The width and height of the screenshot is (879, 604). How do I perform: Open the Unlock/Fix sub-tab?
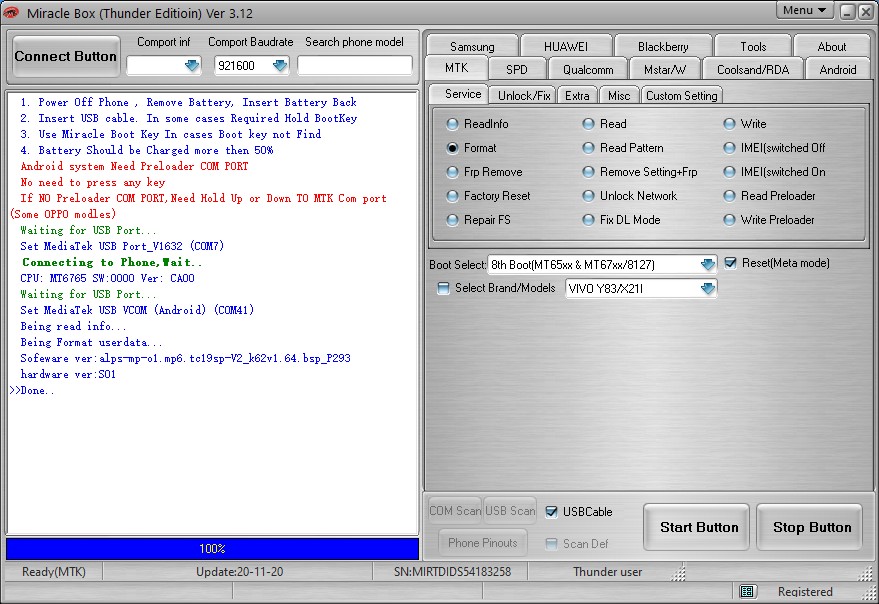pyautogui.click(x=524, y=95)
